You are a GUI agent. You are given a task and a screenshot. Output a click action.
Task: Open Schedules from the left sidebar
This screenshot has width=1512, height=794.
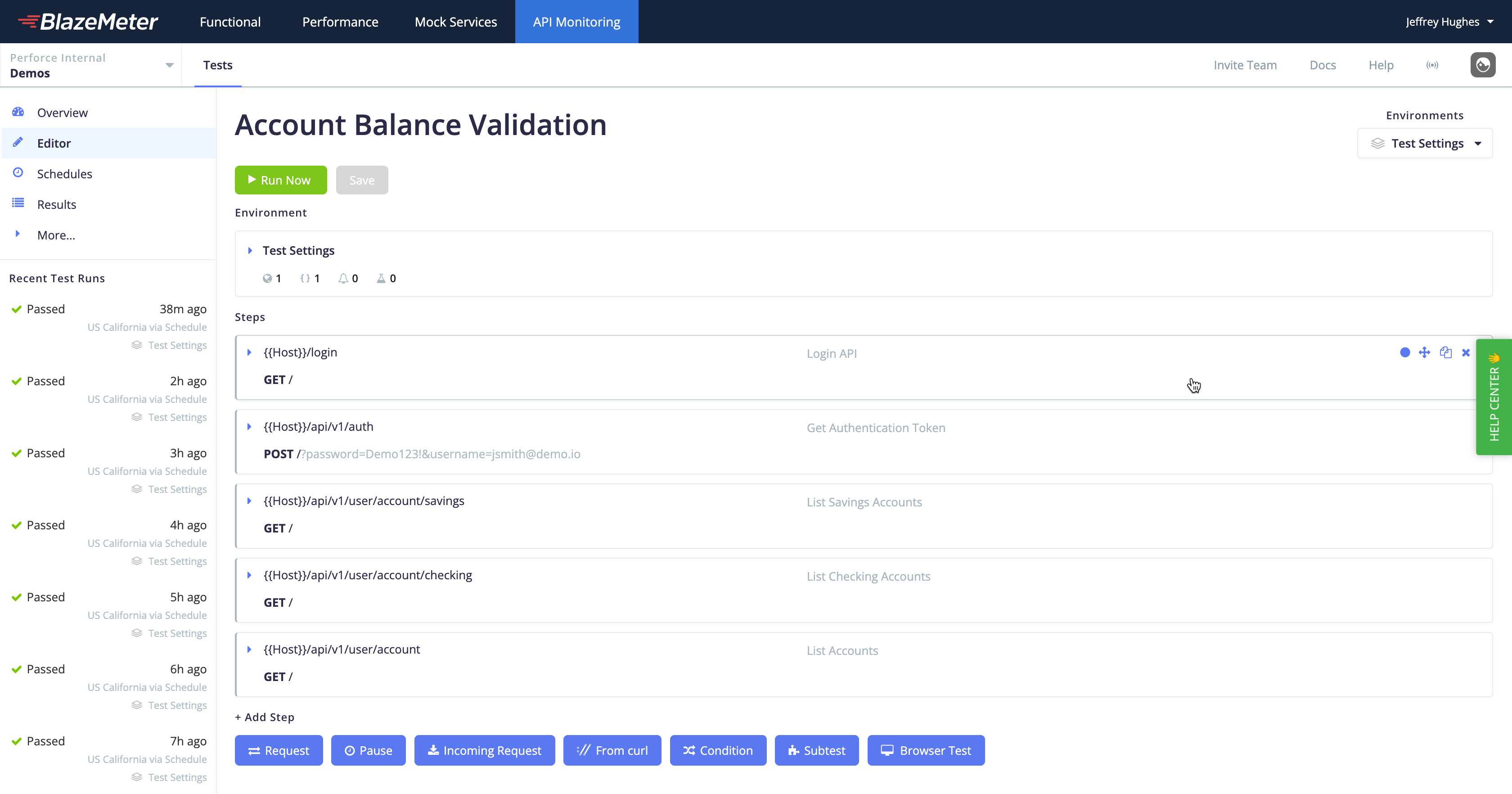[64, 173]
